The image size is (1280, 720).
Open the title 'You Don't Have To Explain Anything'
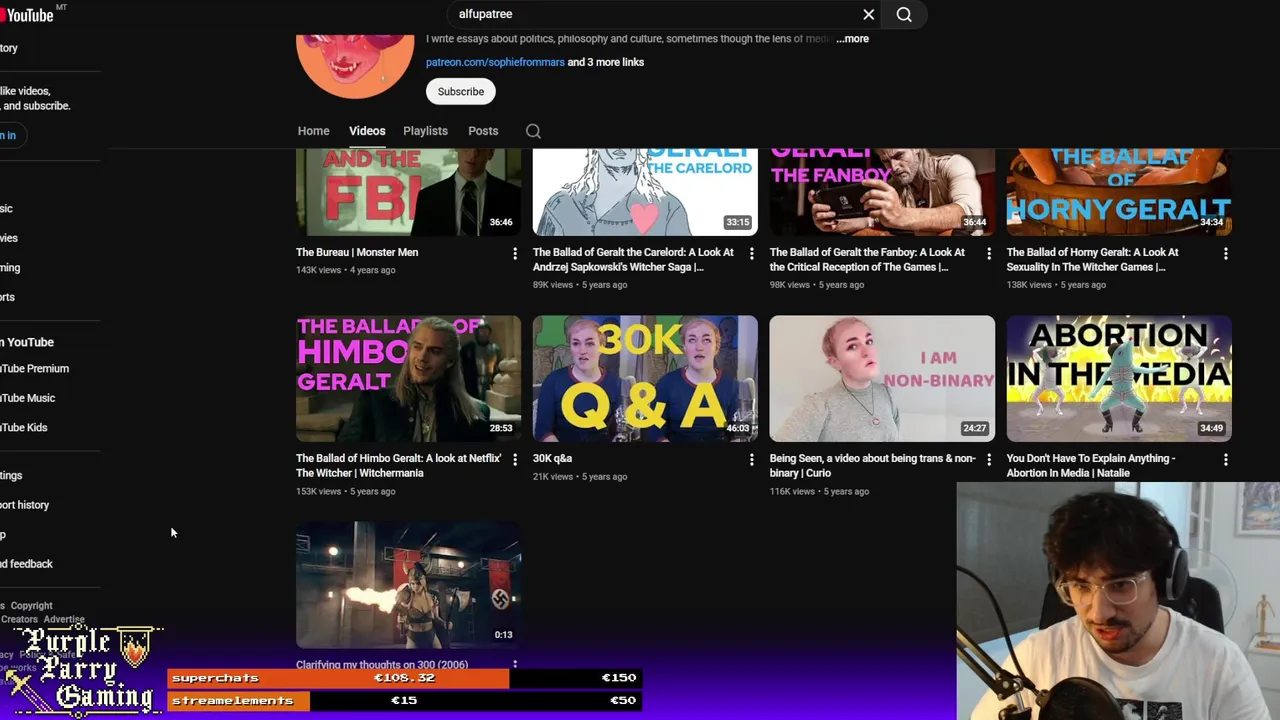[x=1090, y=465]
